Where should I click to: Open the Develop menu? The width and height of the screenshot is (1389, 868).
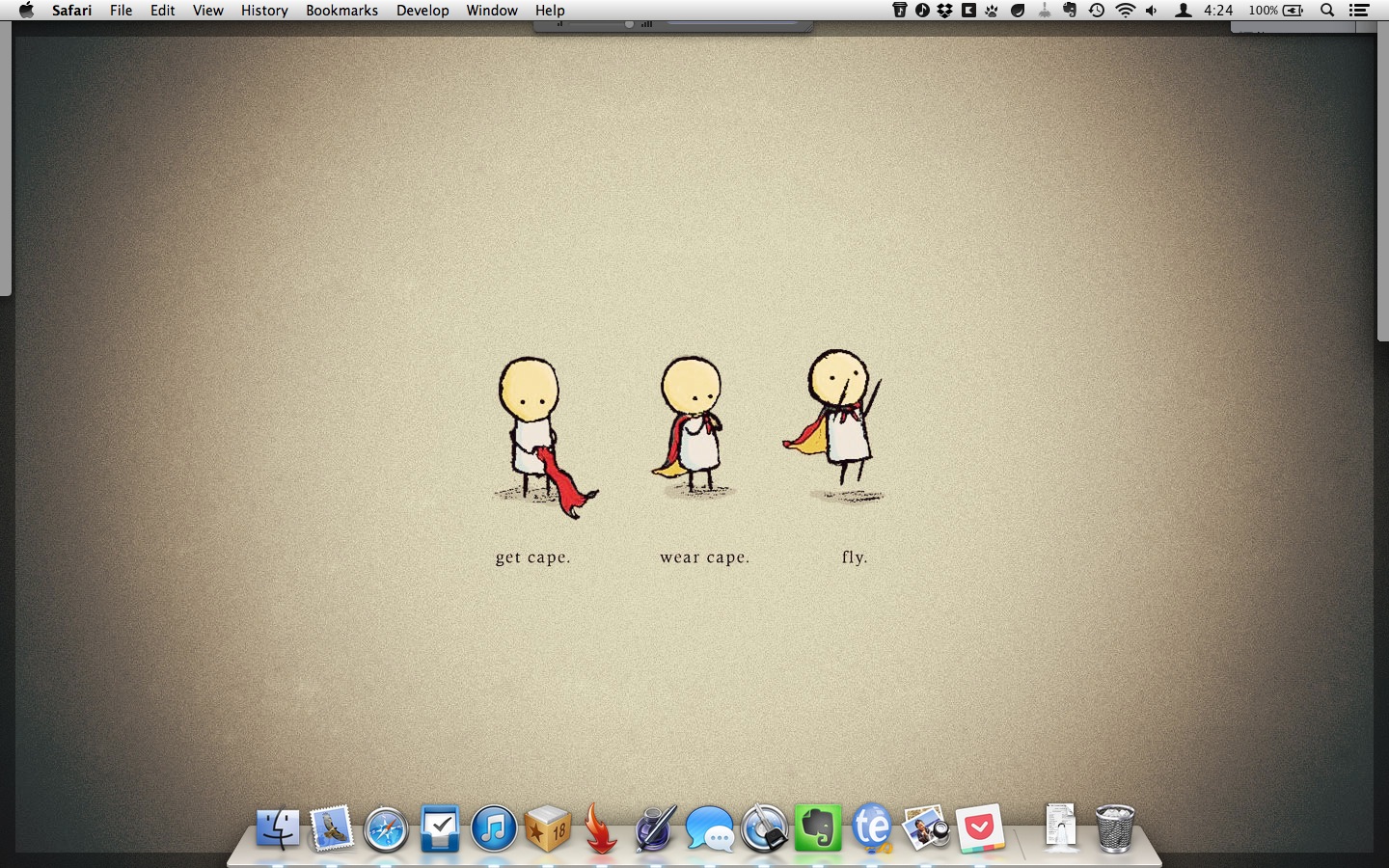(422, 11)
